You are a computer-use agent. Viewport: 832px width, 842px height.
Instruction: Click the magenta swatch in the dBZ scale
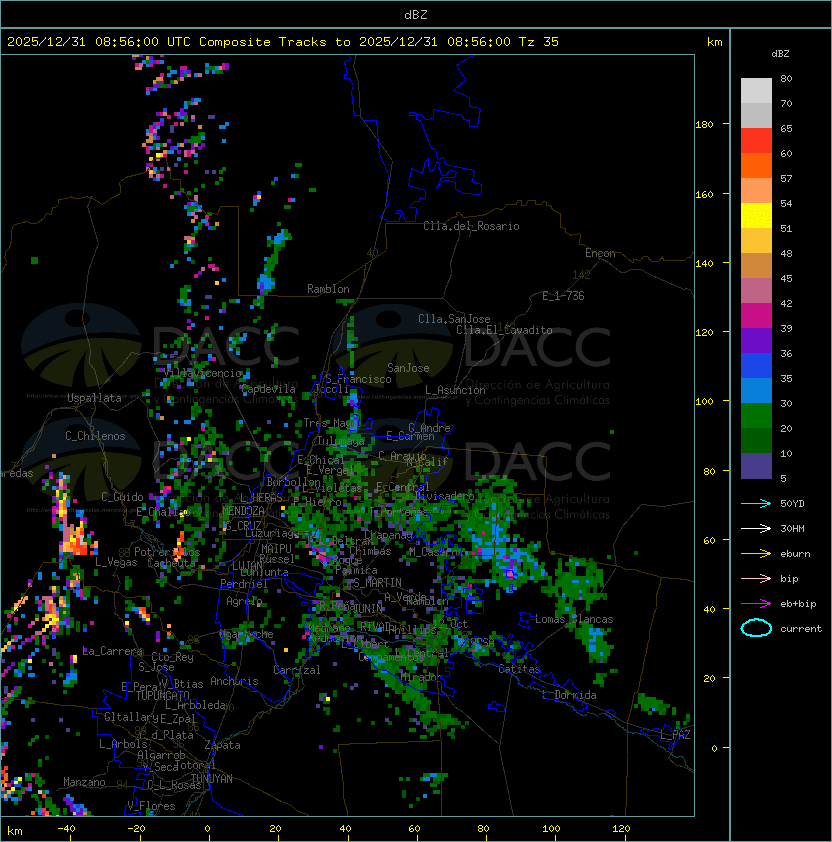(x=756, y=316)
